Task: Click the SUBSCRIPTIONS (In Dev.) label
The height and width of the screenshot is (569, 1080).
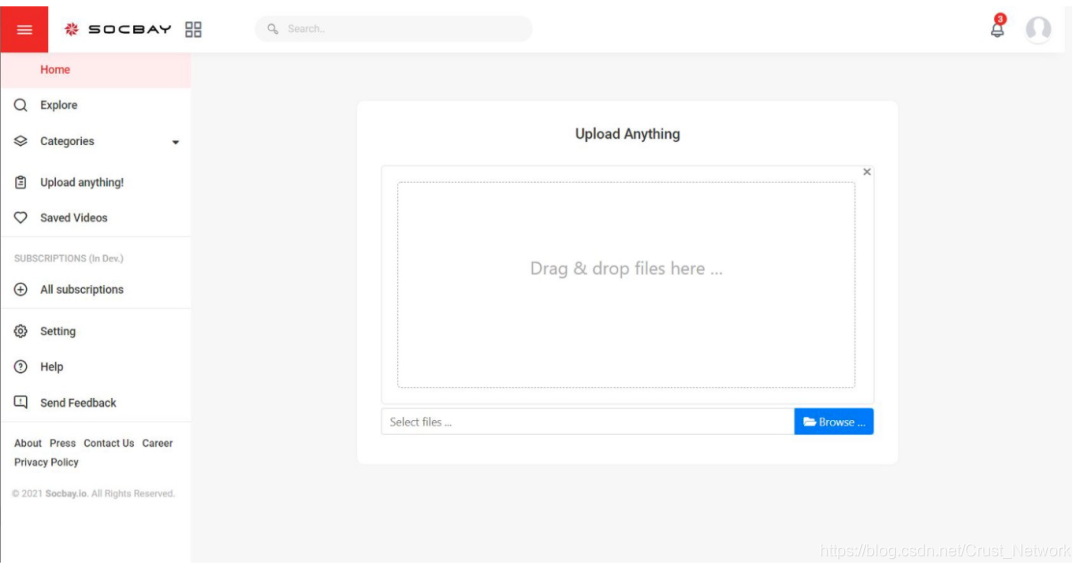Action: tap(69, 258)
